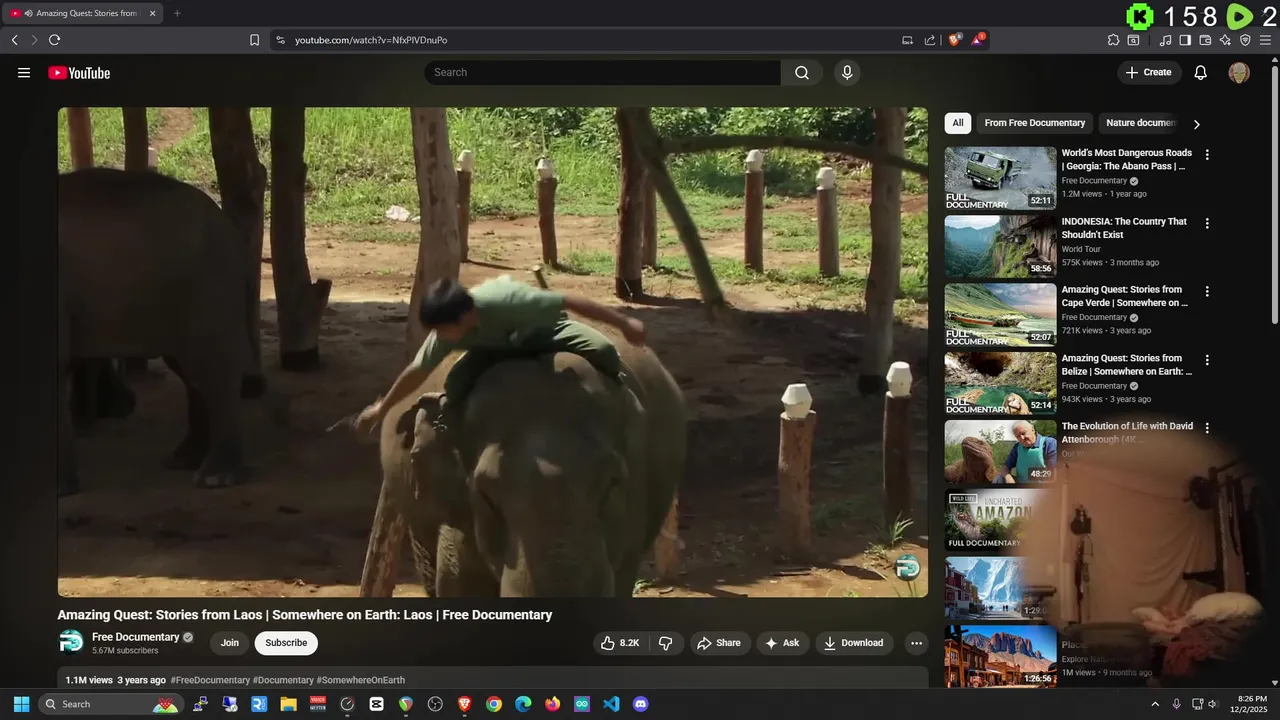Open the Brave VPN shield icon
Image resolution: width=1280 pixels, height=720 pixels.
click(1245, 40)
